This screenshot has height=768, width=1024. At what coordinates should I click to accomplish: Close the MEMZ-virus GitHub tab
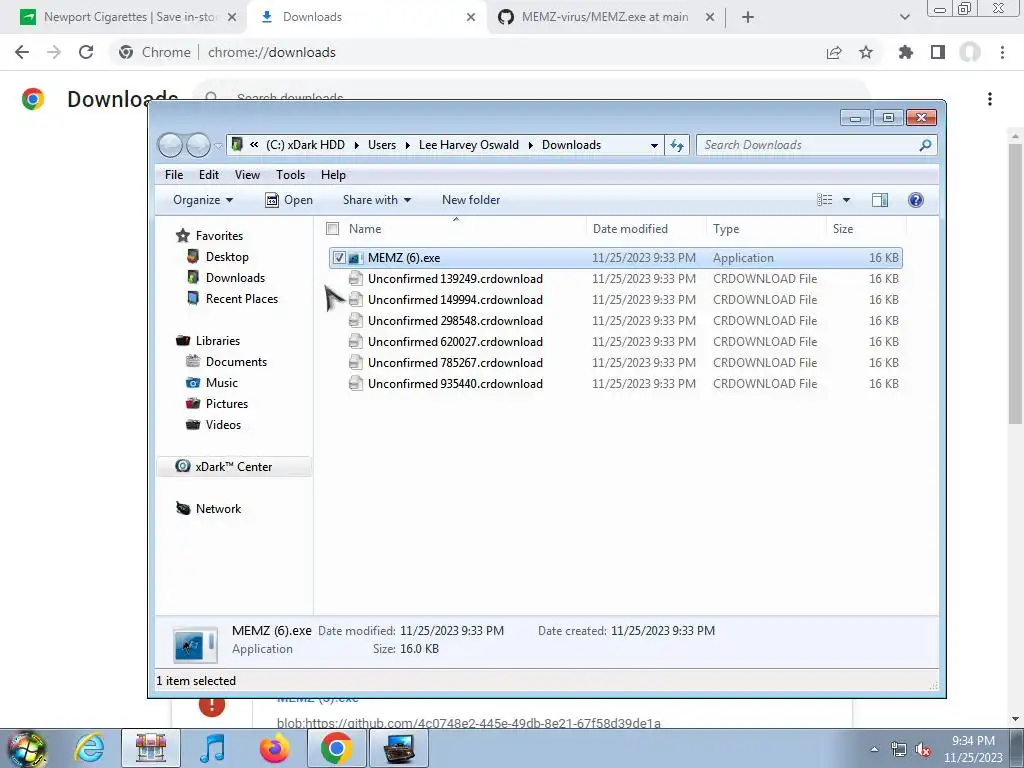tap(710, 17)
